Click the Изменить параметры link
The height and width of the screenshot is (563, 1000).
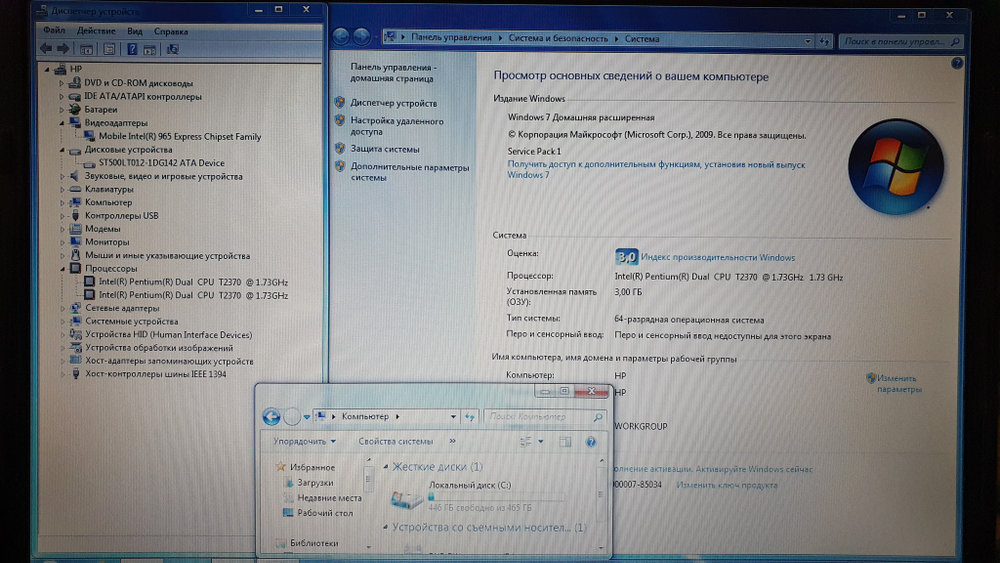(x=898, y=384)
